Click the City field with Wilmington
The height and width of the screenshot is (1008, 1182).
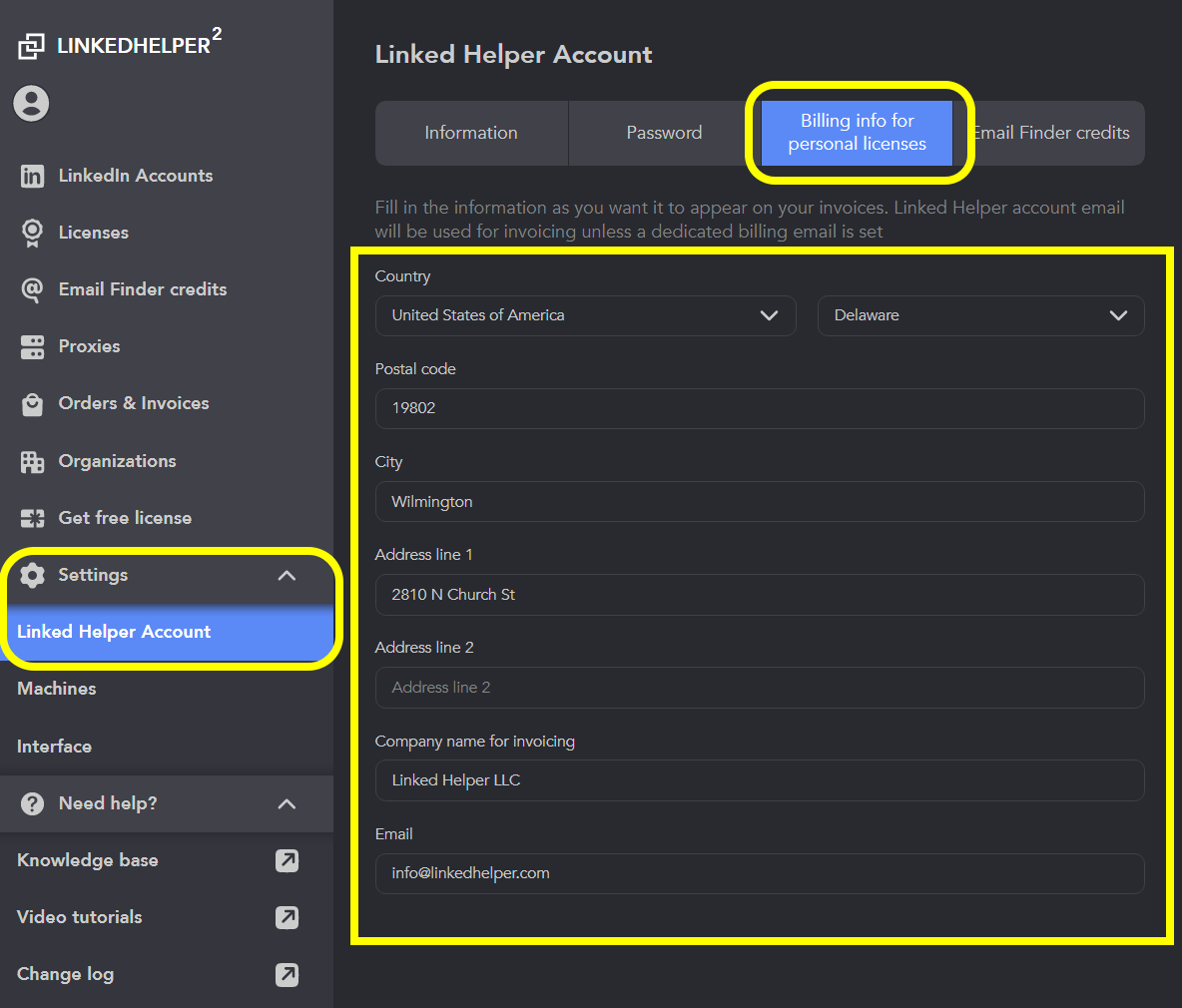[760, 502]
